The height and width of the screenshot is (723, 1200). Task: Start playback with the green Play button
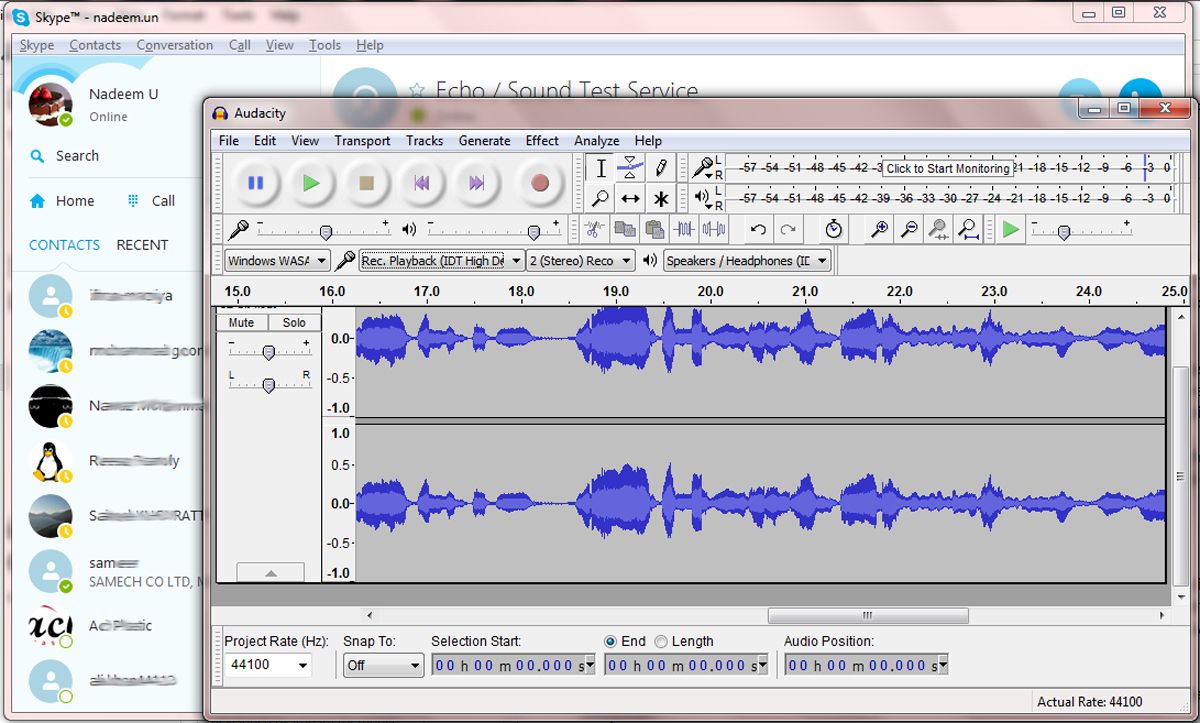click(x=311, y=183)
